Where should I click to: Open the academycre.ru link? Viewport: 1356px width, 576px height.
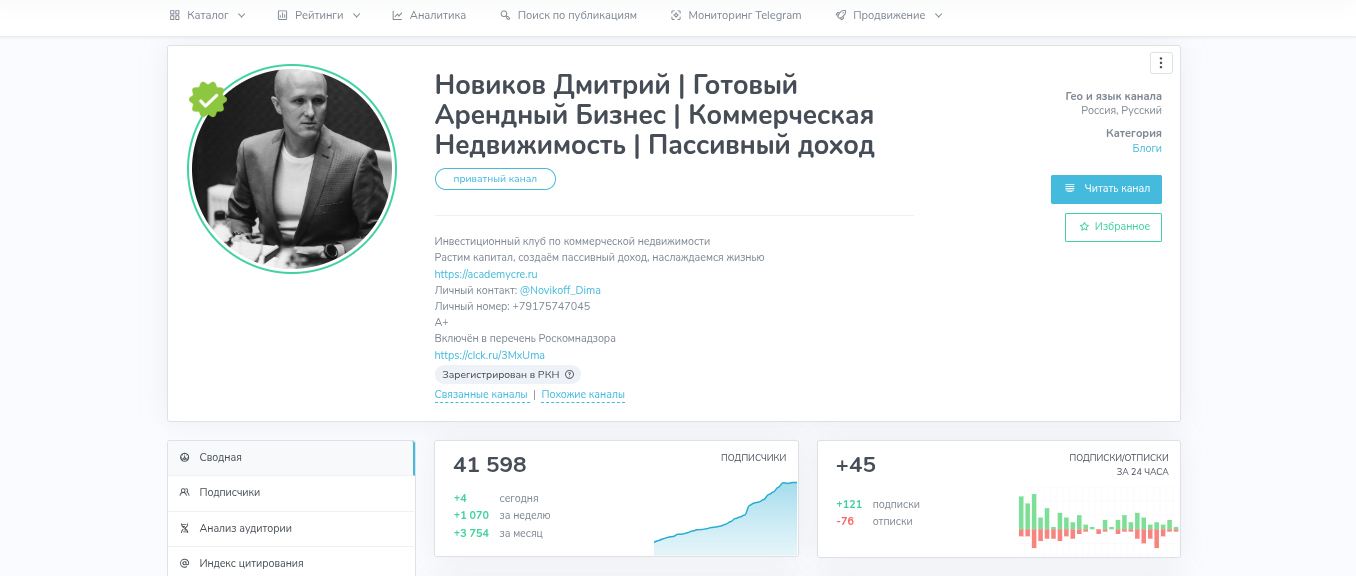click(486, 274)
